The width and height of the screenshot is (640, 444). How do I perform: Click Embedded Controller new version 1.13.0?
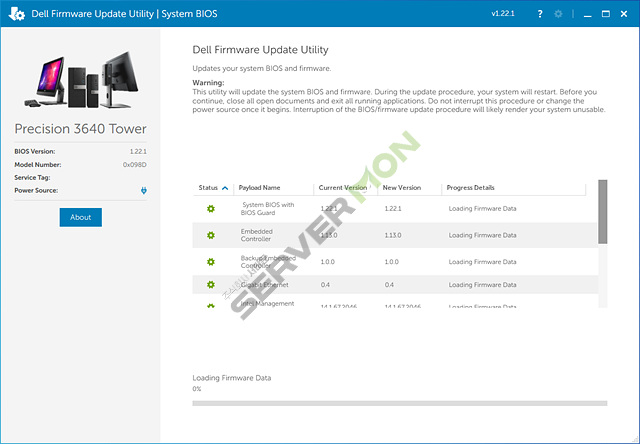pyautogui.click(x=393, y=235)
